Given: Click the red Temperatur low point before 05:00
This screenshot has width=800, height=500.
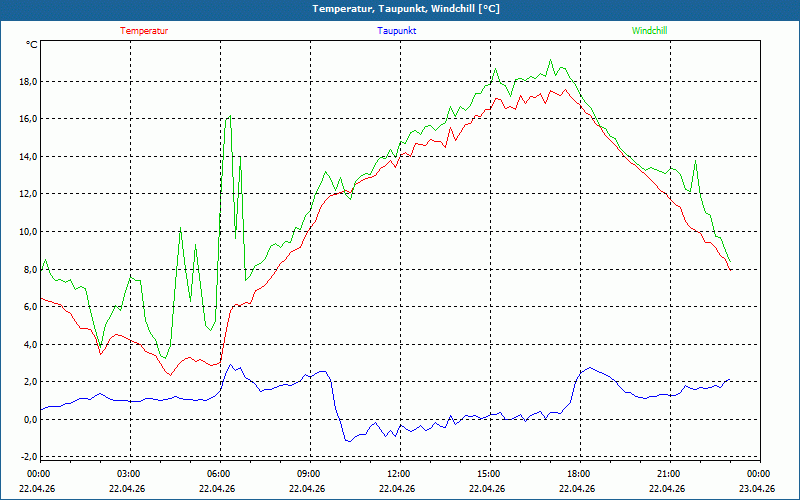Looking at the screenshot, I should pos(170,375).
